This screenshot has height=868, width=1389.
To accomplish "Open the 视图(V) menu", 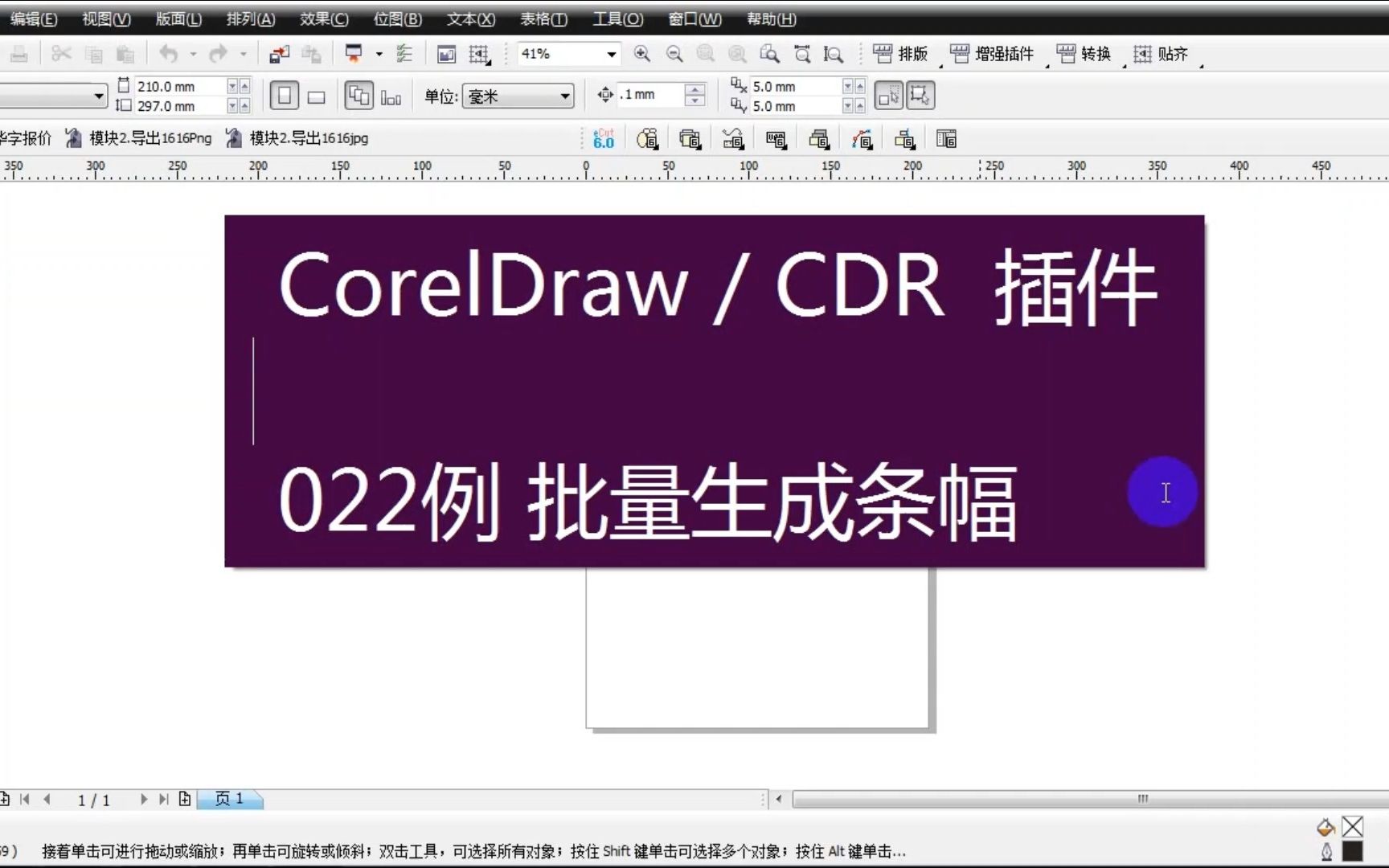I will tap(106, 18).
